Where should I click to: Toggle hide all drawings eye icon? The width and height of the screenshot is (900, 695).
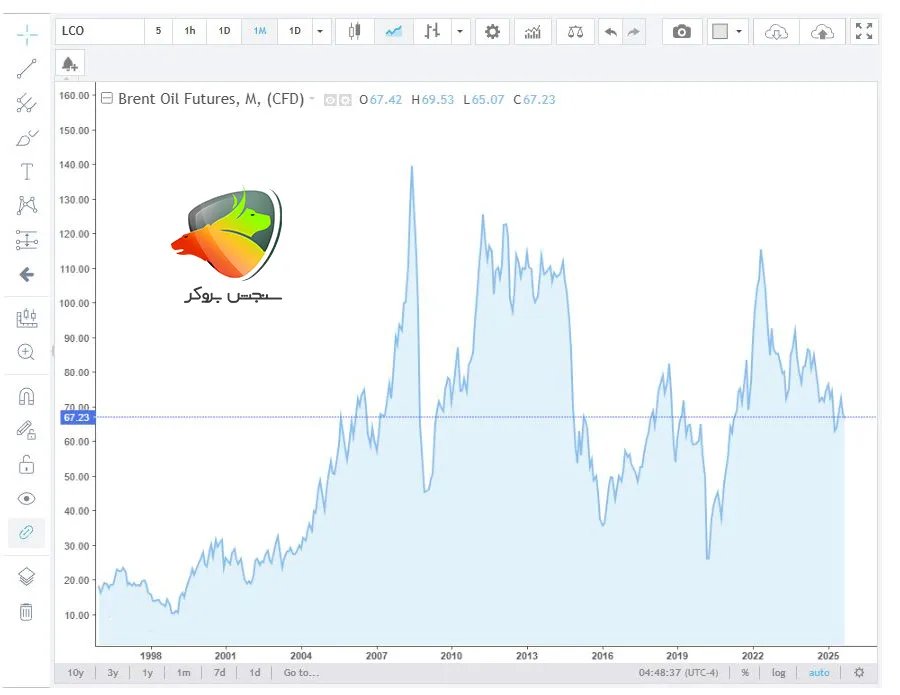click(27, 498)
